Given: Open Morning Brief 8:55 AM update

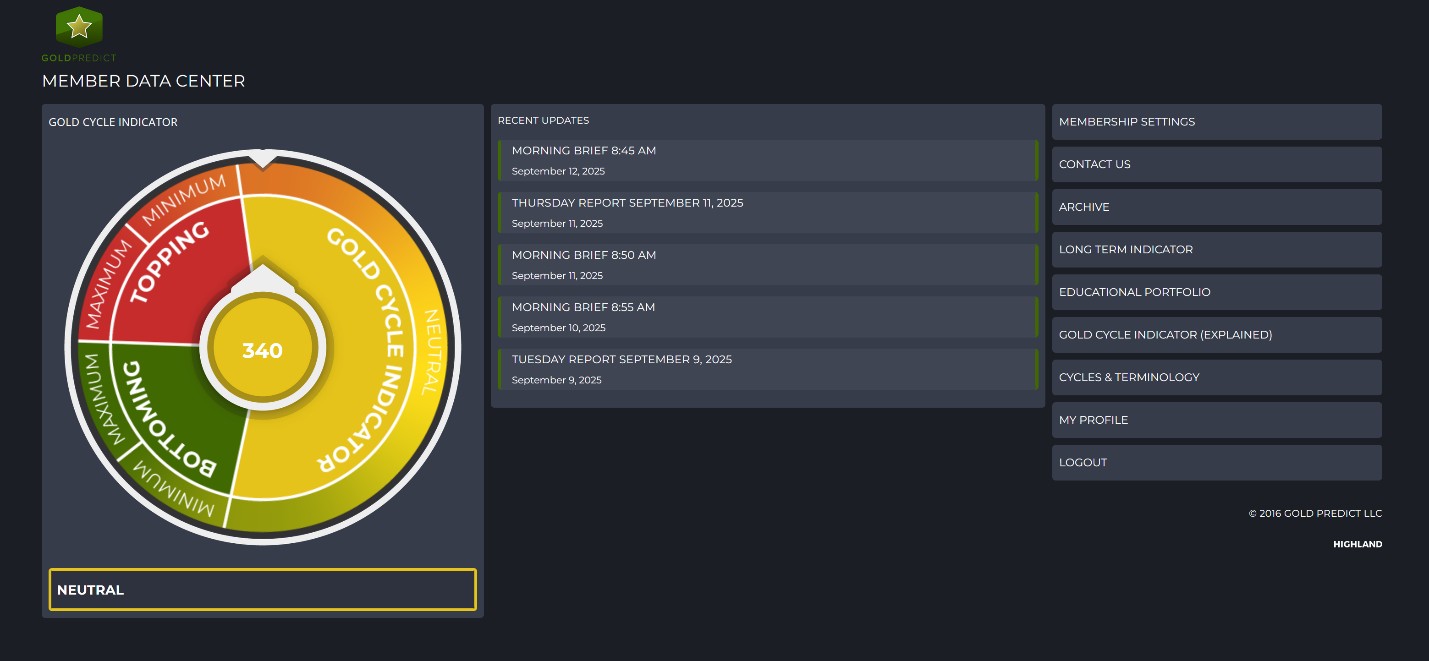Looking at the screenshot, I should (767, 316).
